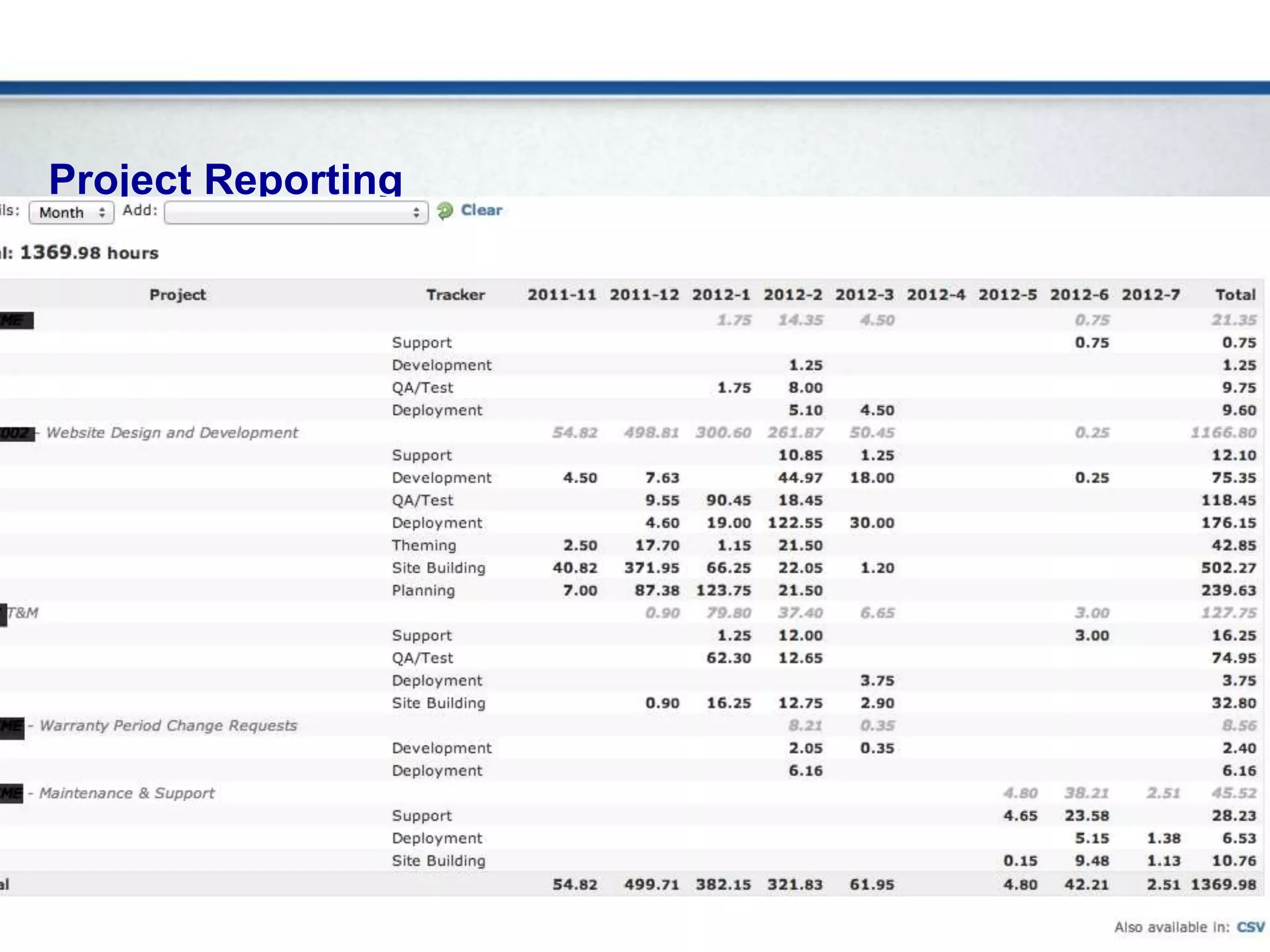Click the 123.75 Planning cell
The image size is (1270, 952).
[723, 591]
